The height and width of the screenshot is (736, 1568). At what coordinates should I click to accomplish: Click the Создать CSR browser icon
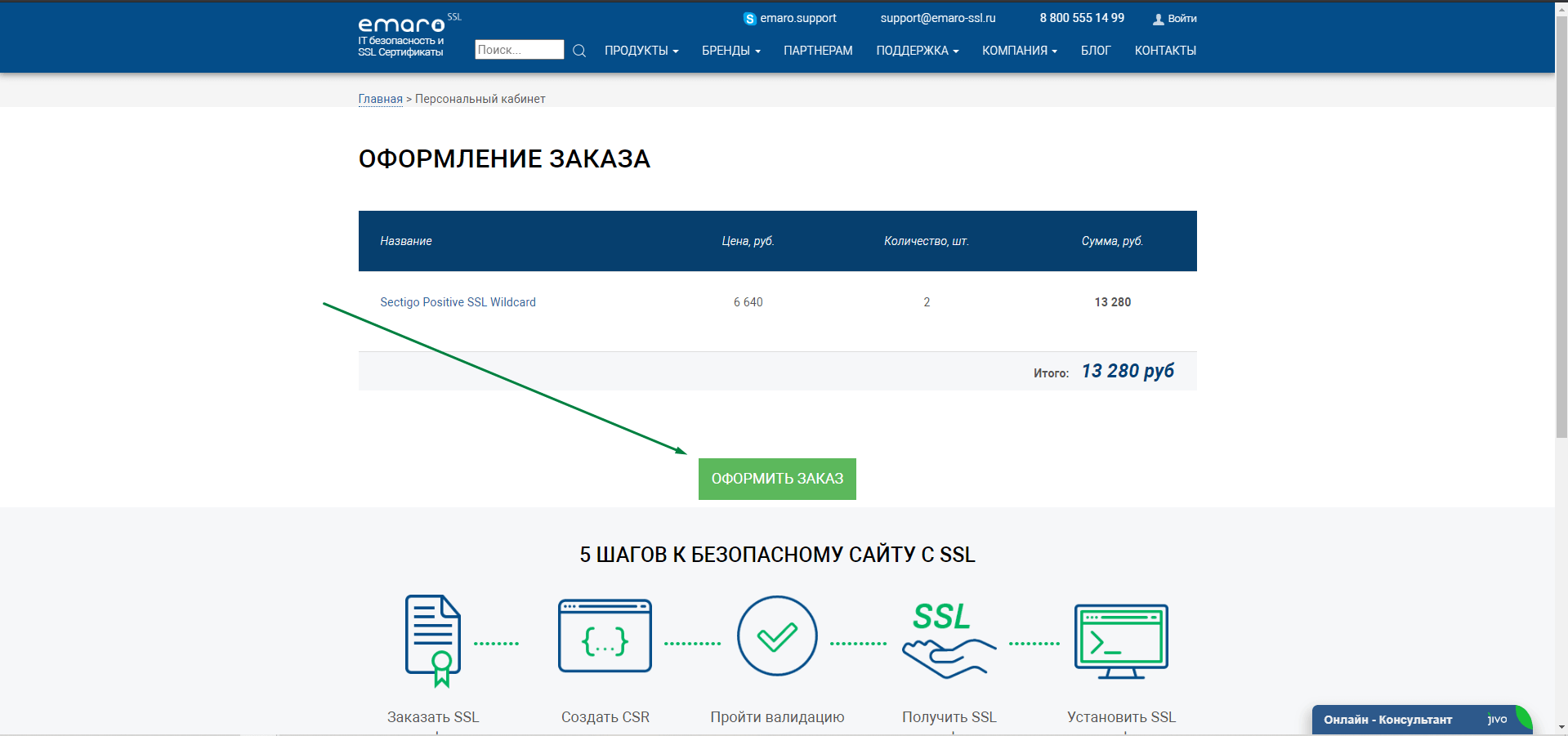(x=605, y=636)
